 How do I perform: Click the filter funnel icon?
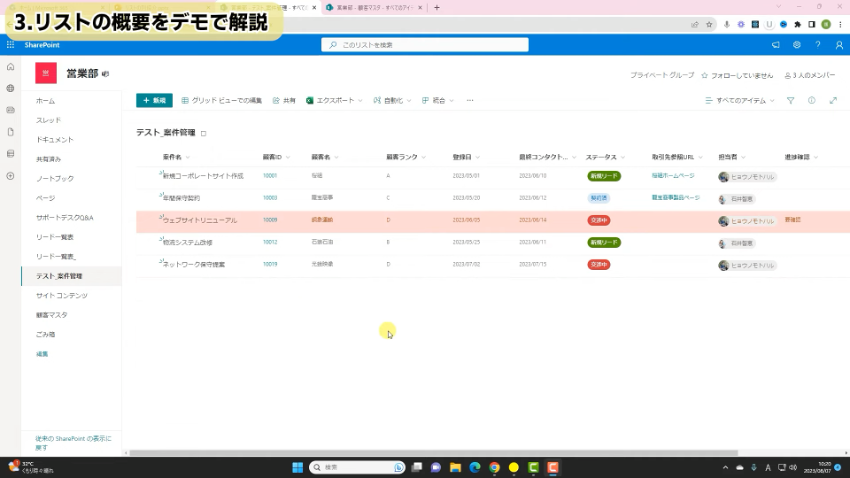tap(790, 100)
